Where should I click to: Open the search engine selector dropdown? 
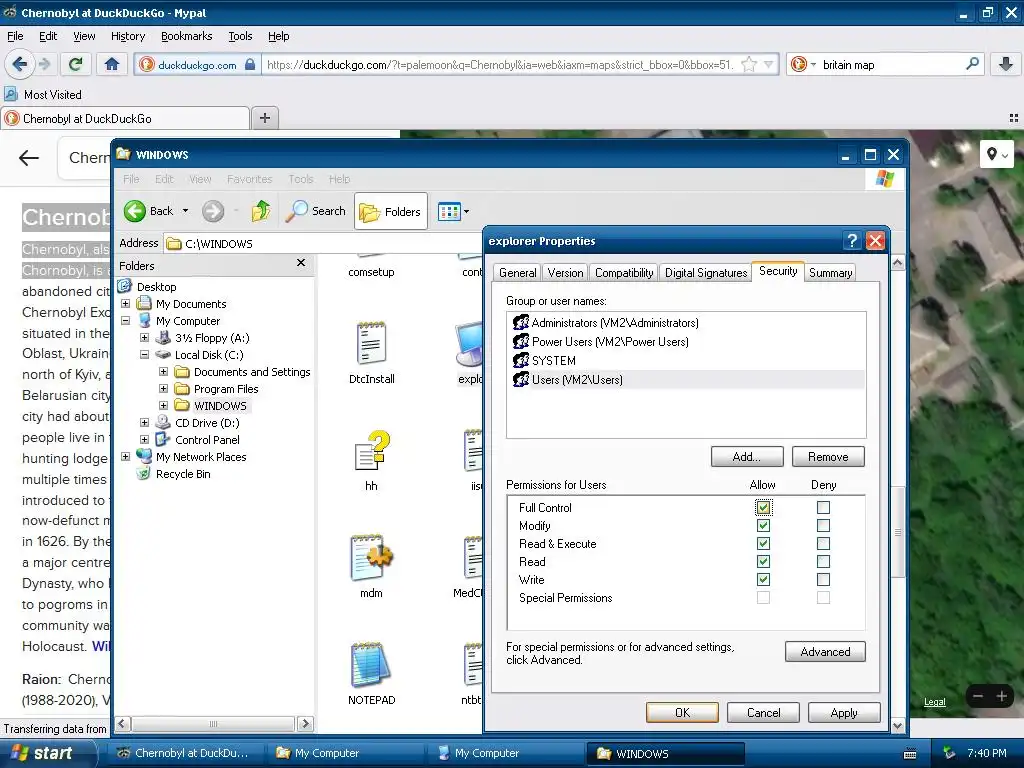[x=813, y=65]
